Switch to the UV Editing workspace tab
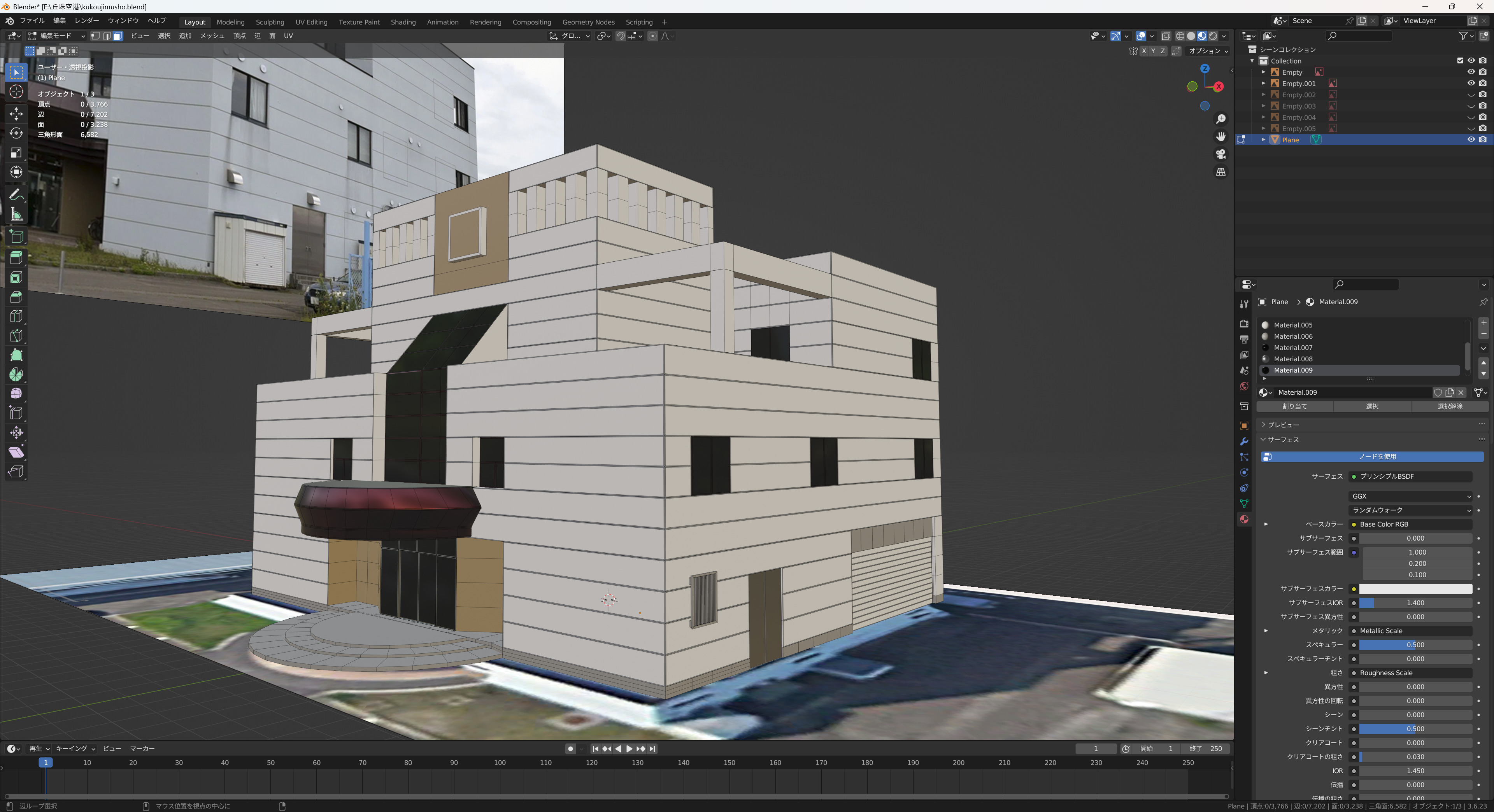Image resolution: width=1494 pixels, height=812 pixels. [x=311, y=22]
